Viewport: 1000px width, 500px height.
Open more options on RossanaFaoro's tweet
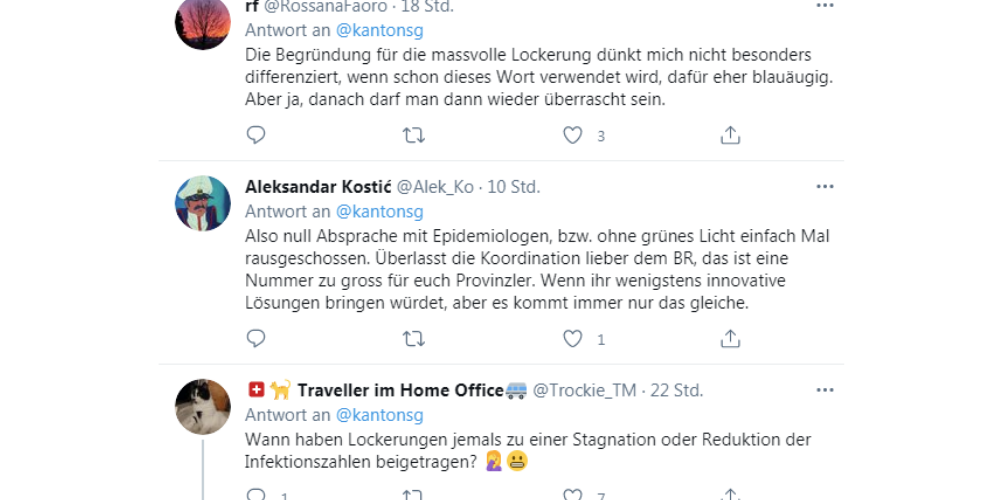coord(824,6)
